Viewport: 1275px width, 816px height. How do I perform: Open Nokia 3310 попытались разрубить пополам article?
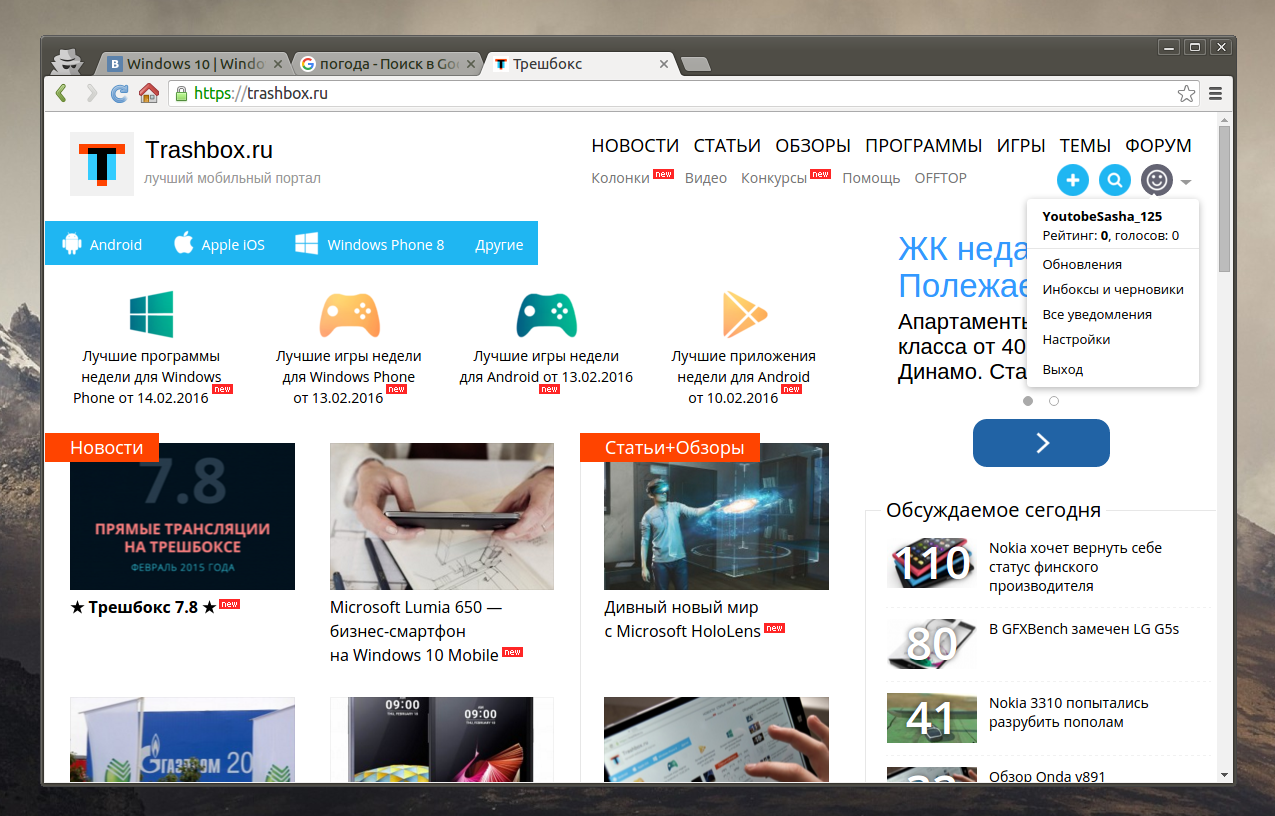click(x=1069, y=713)
